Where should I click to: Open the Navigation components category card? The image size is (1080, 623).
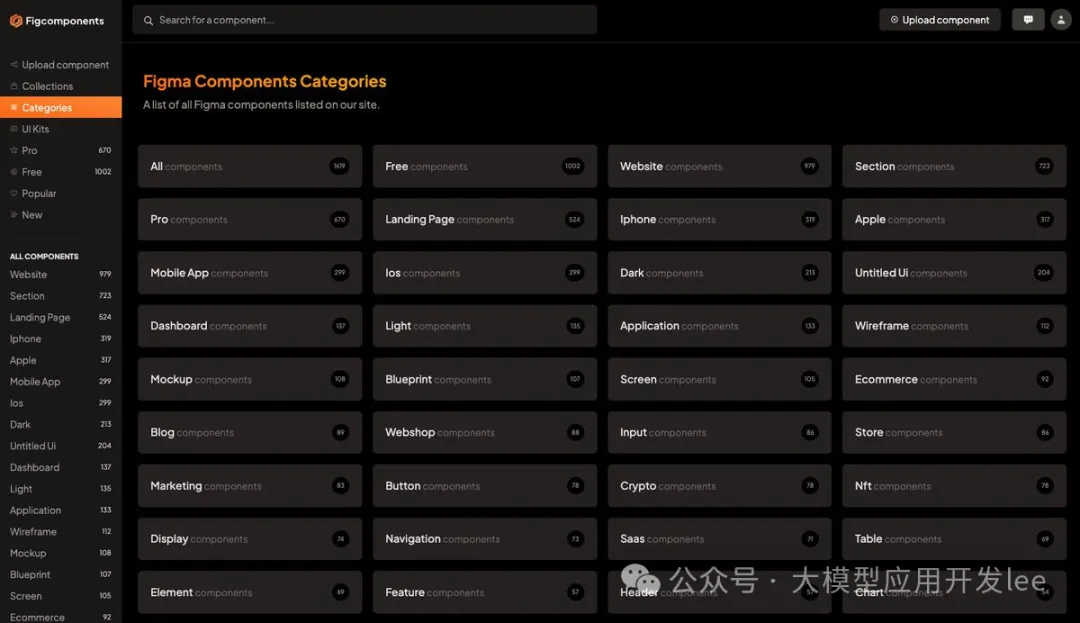coord(484,538)
